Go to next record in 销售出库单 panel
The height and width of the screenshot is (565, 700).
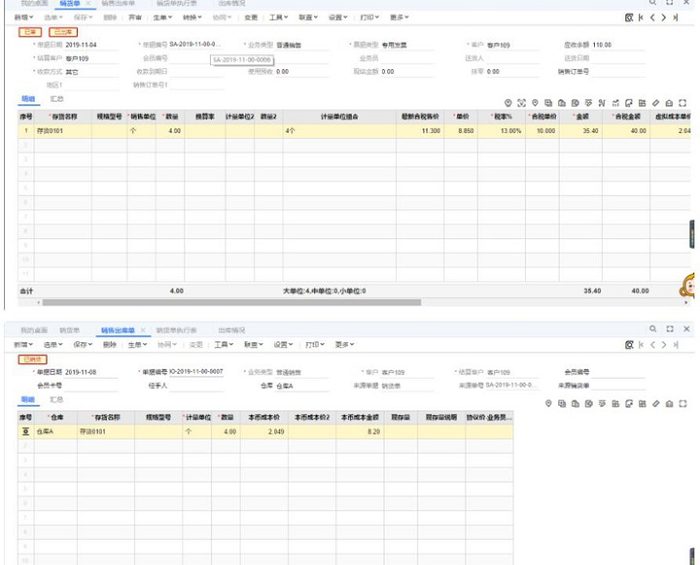tap(664, 345)
